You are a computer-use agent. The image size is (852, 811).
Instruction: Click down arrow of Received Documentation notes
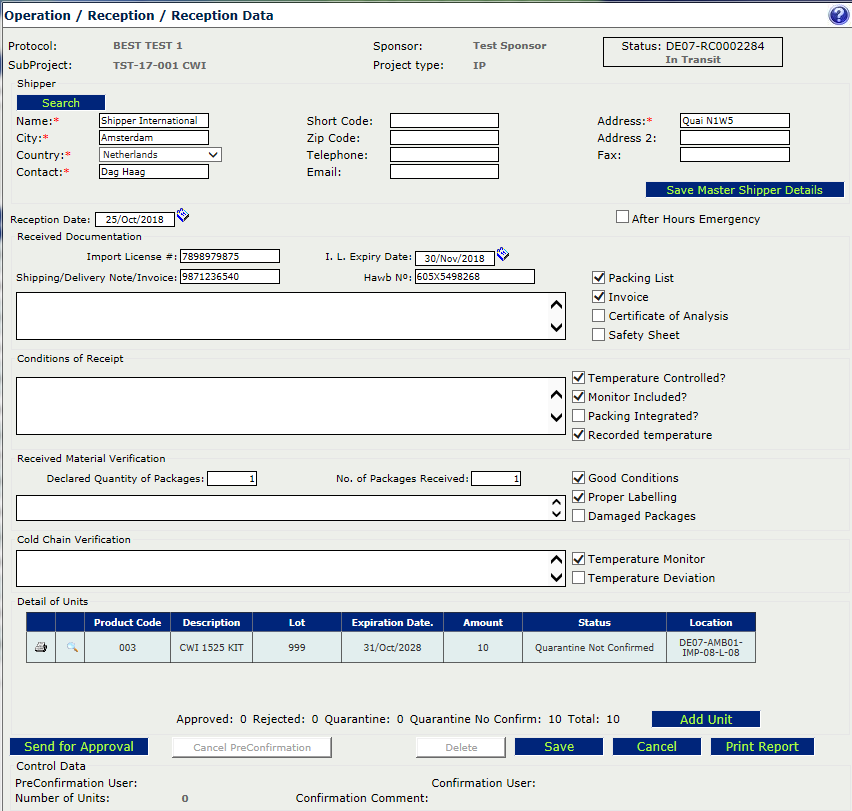click(556, 327)
